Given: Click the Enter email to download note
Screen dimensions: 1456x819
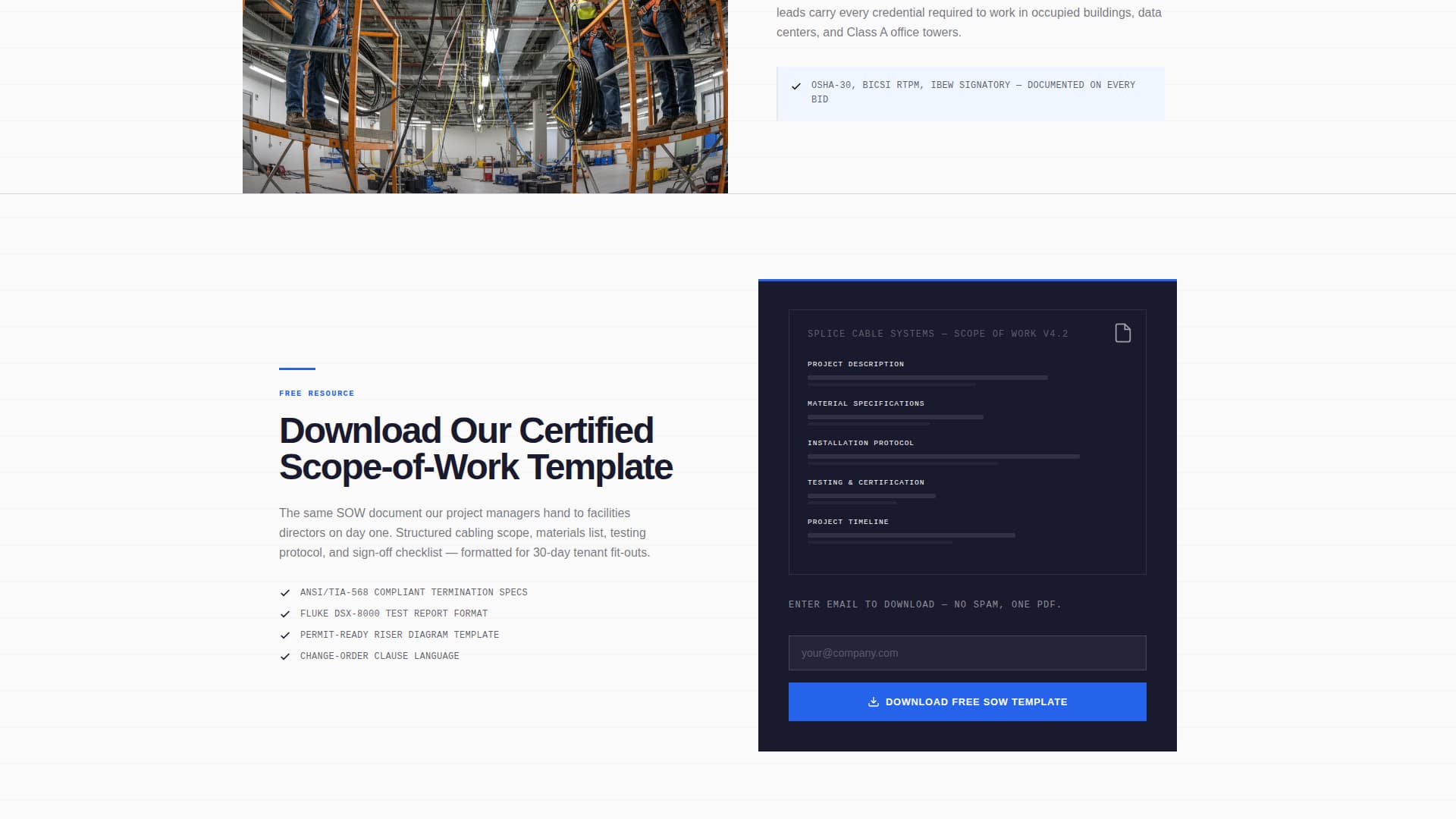Looking at the screenshot, I should pyautogui.click(x=925, y=604).
